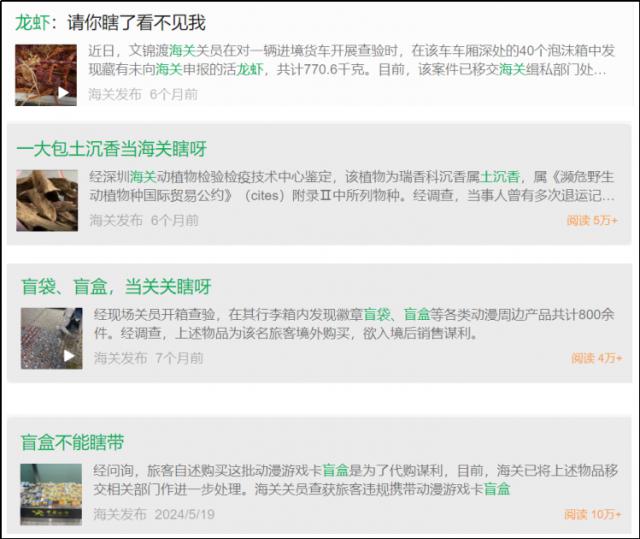Open the 土沉香 wood pieces thumbnail
The height and width of the screenshot is (539, 640).
pos(47,201)
